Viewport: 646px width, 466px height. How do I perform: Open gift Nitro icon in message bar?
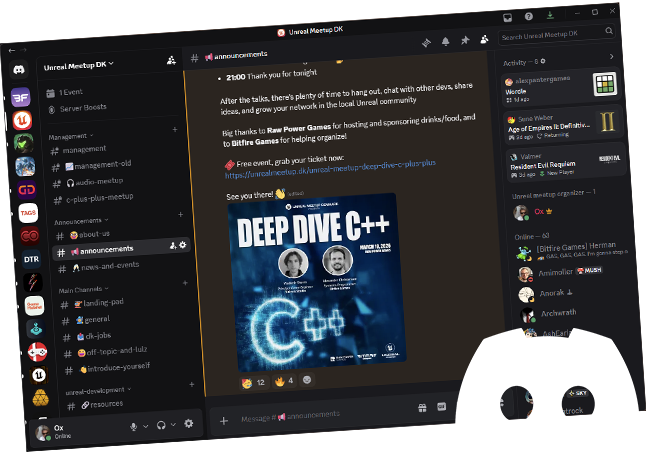click(x=422, y=407)
